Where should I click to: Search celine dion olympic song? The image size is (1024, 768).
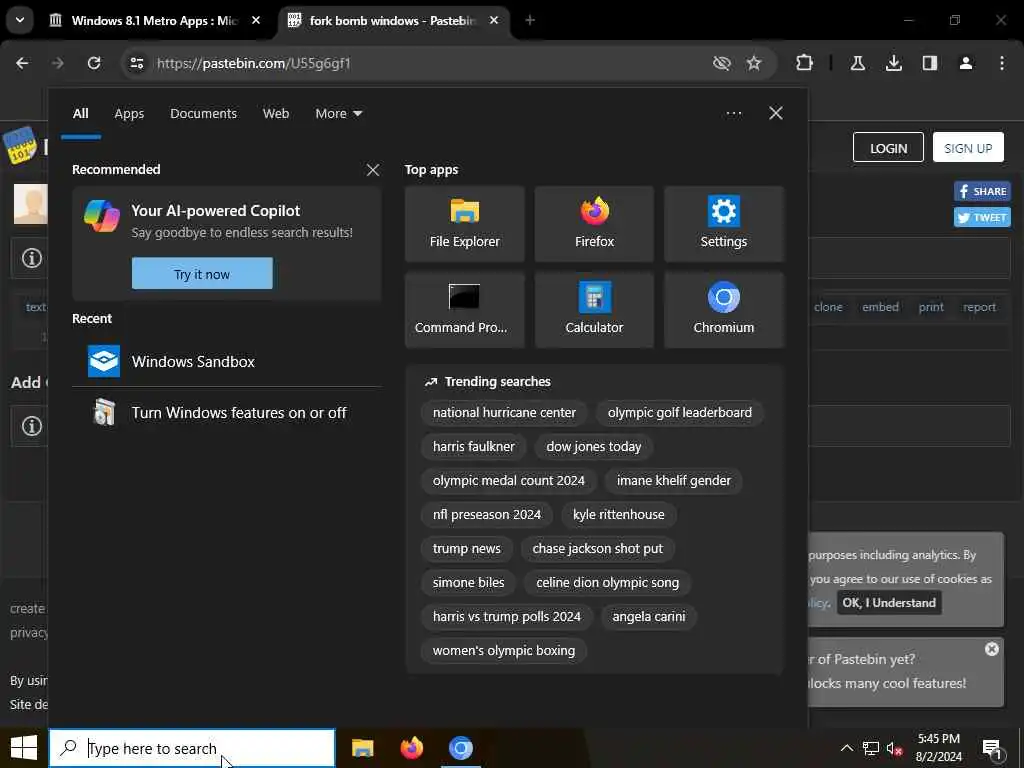tap(607, 583)
